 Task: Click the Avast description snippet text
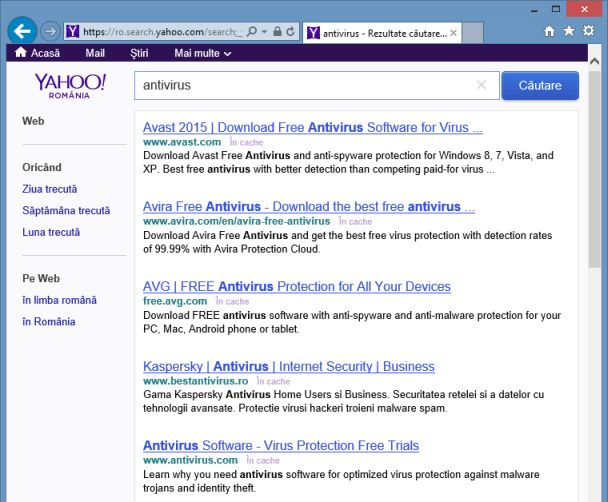point(348,162)
